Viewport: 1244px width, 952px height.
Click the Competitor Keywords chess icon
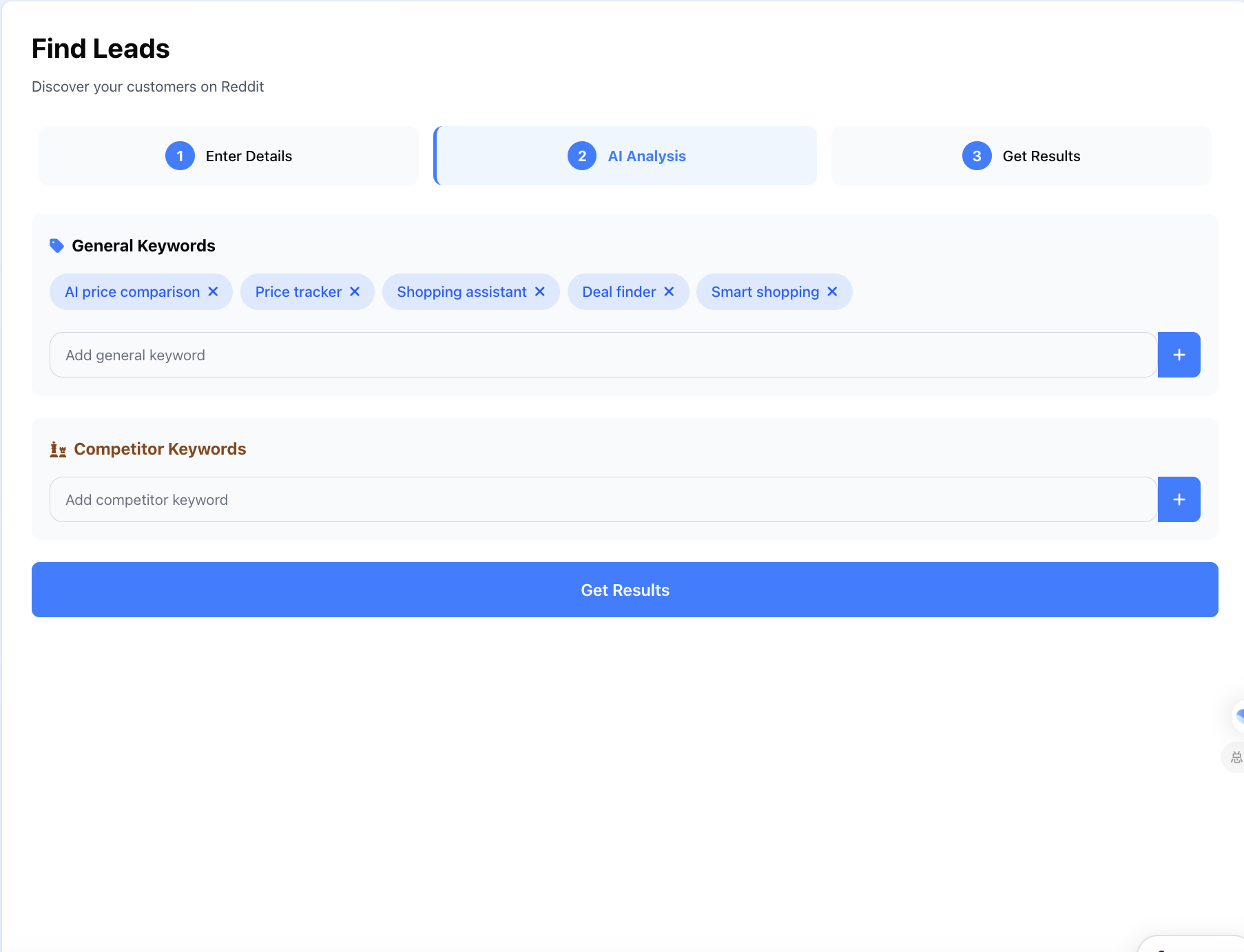point(58,450)
